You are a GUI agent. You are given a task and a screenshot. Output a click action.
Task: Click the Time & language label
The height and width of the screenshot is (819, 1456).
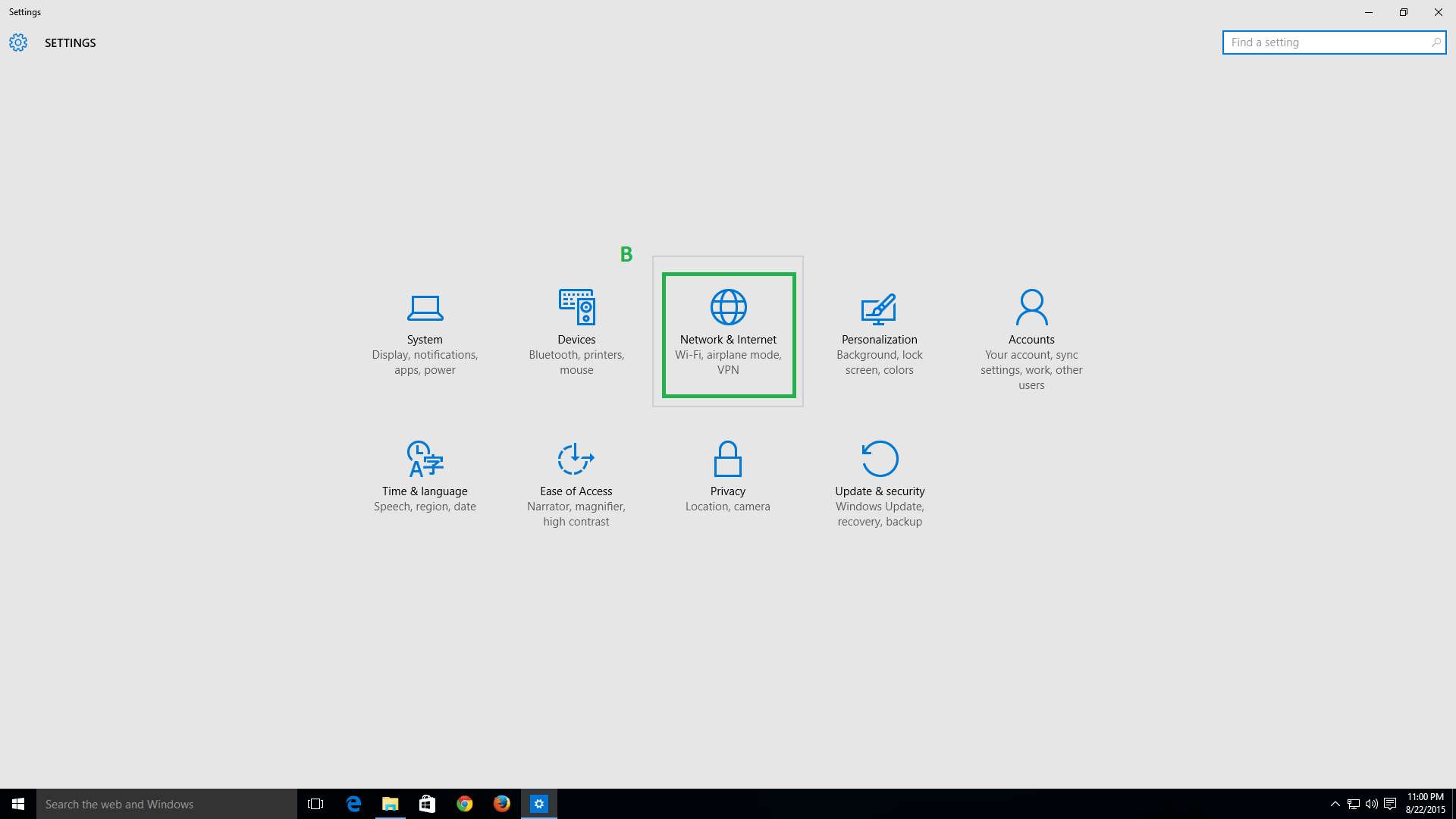425,491
